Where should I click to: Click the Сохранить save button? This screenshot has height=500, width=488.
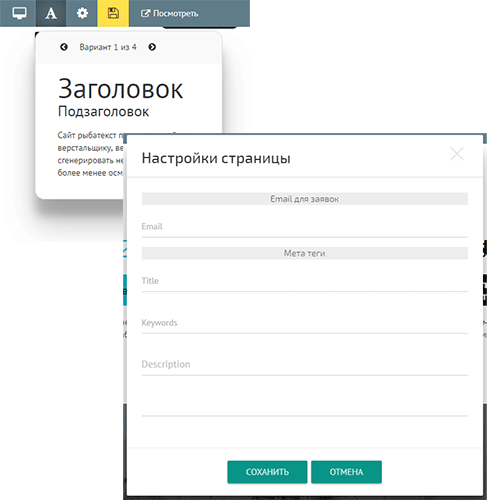267,472
